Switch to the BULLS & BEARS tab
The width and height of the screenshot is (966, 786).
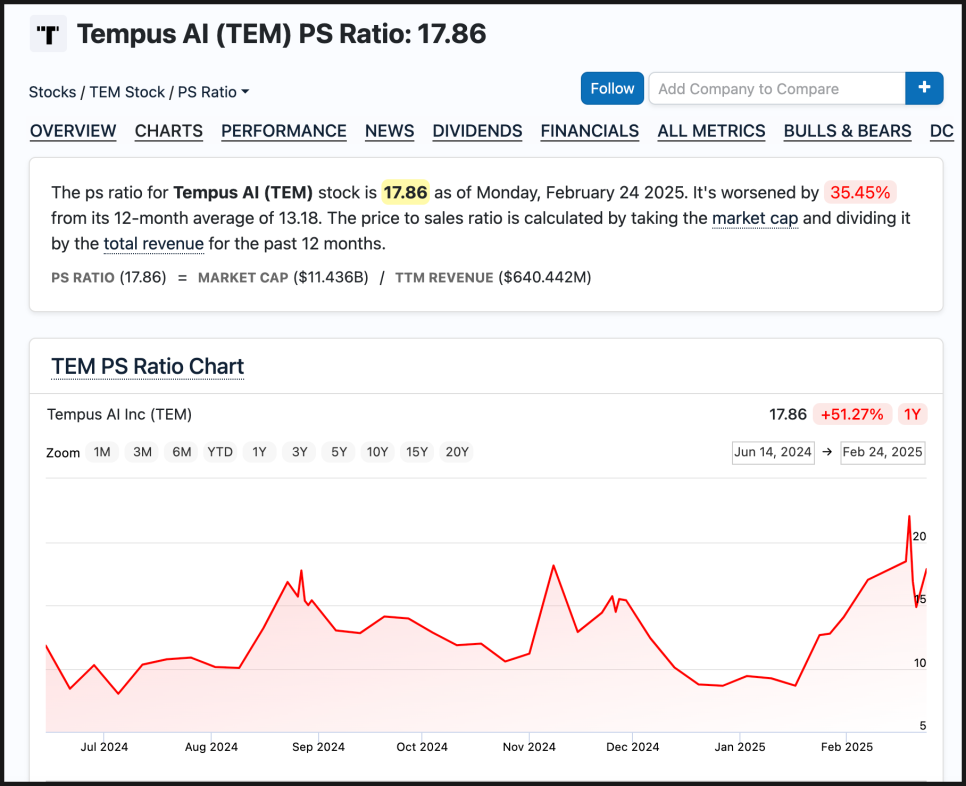pyautogui.click(x=847, y=131)
